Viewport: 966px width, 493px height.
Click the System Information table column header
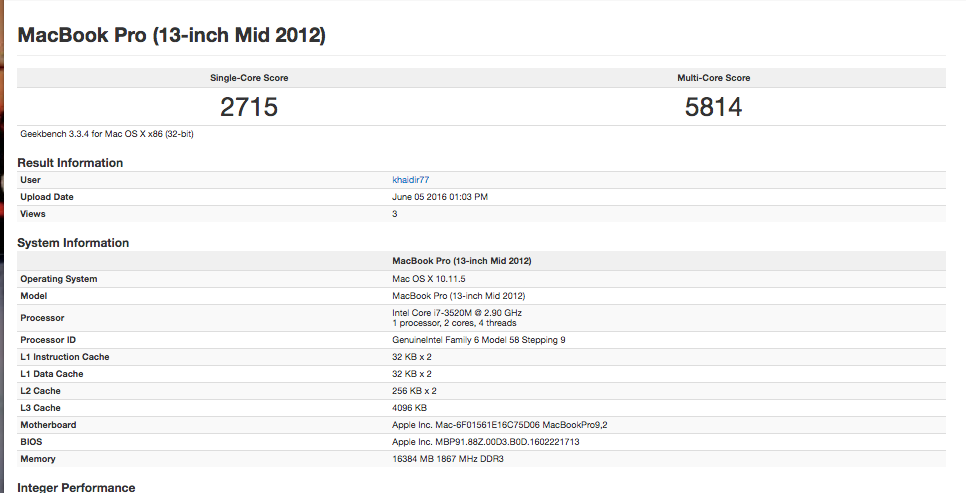click(461, 261)
